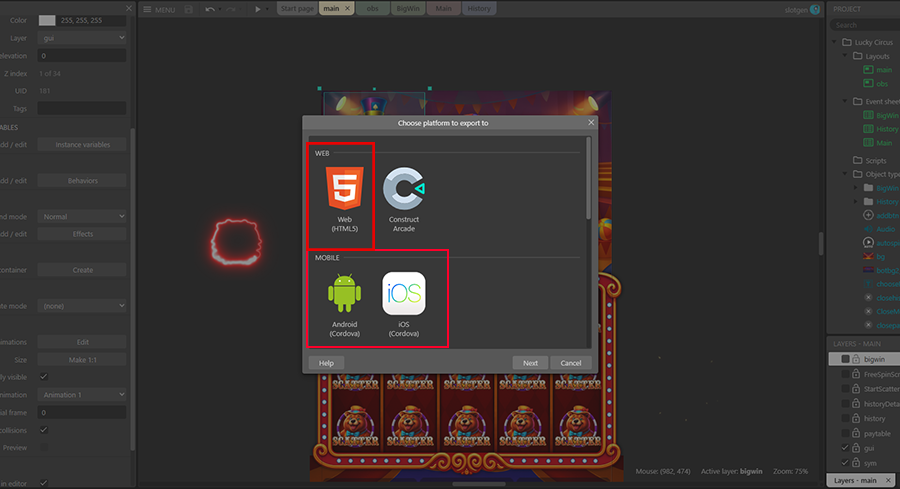The image size is (900, 489).
Task: Click the Next button in dialog
Action: [x=530, y=363]
